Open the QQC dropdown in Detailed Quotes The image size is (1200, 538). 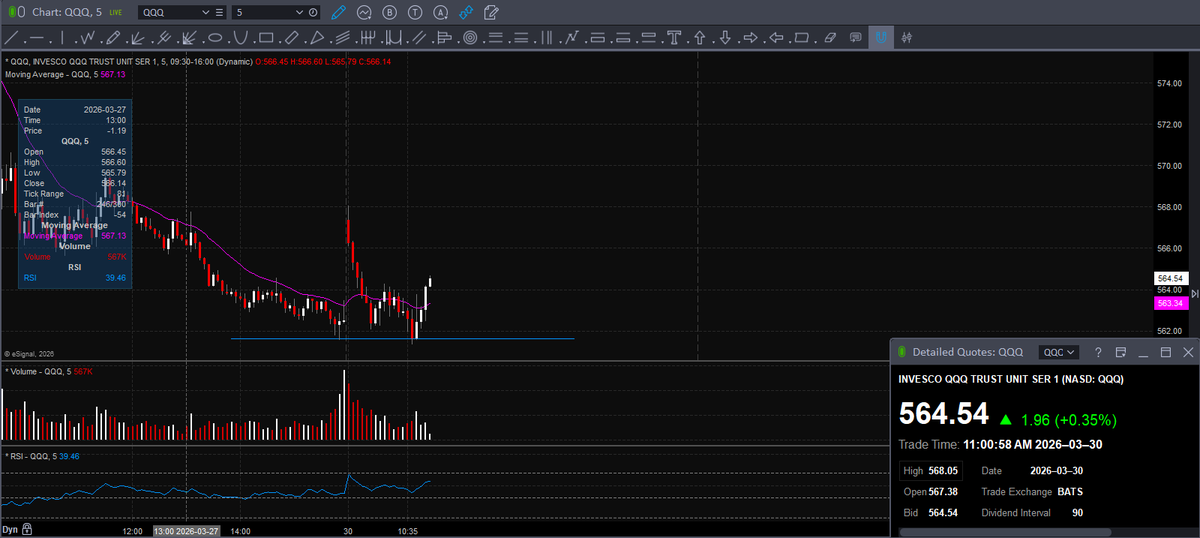tap(1059, 352)
